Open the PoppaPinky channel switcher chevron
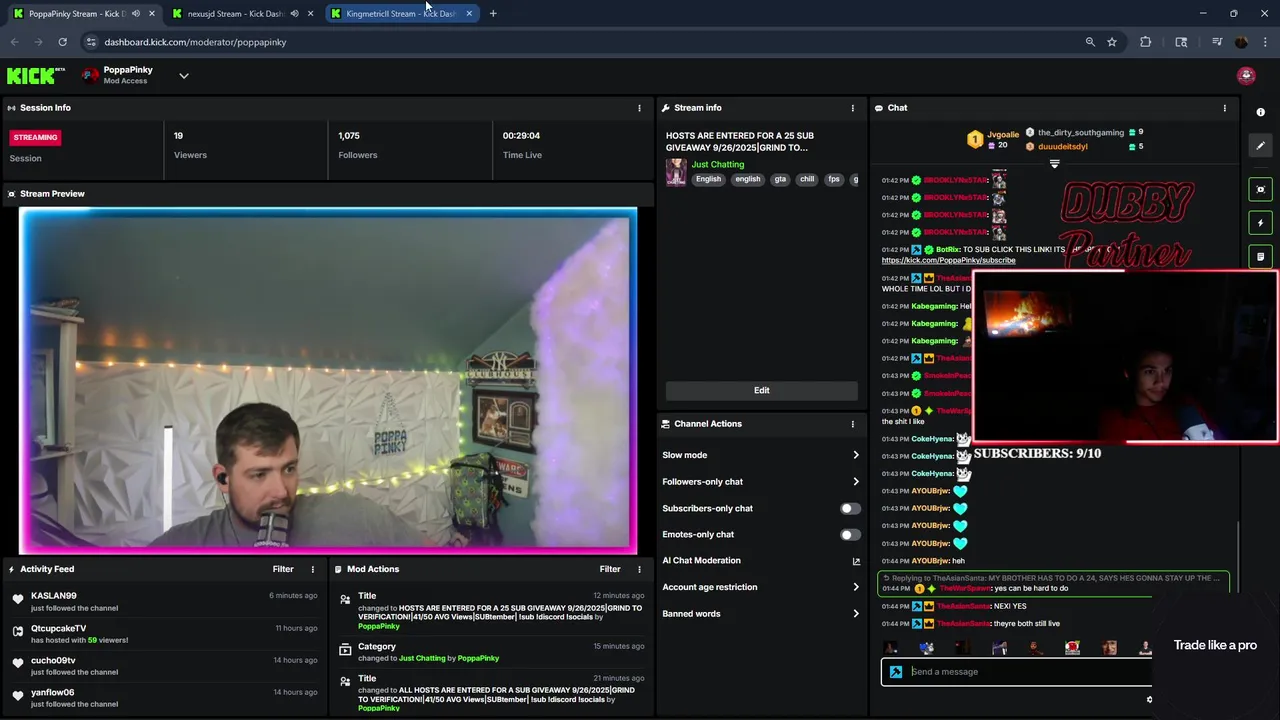This screenshot has height=720, width=1280. (x=183, y=76)
